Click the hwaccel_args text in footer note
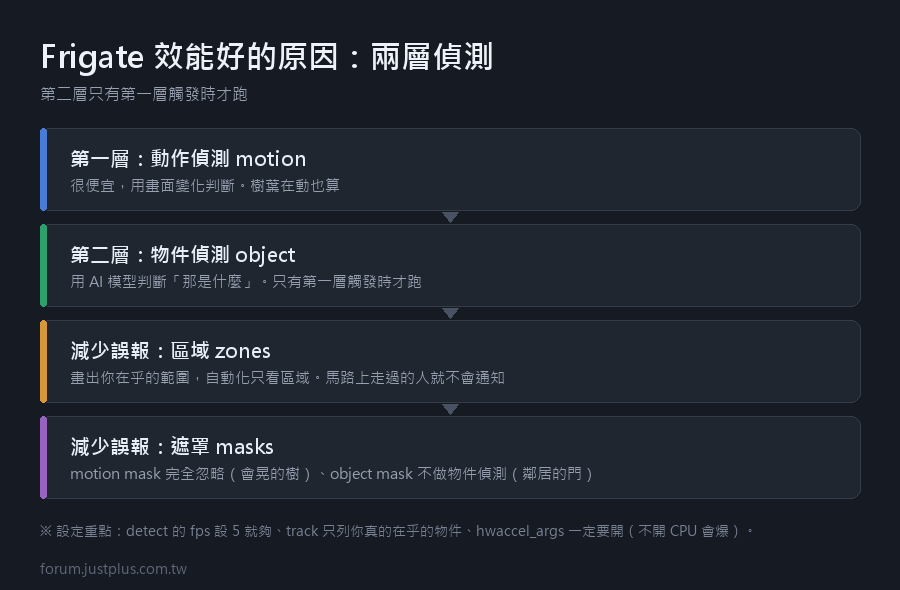This screenshot has height=590, width=900. tap(520, 531)
